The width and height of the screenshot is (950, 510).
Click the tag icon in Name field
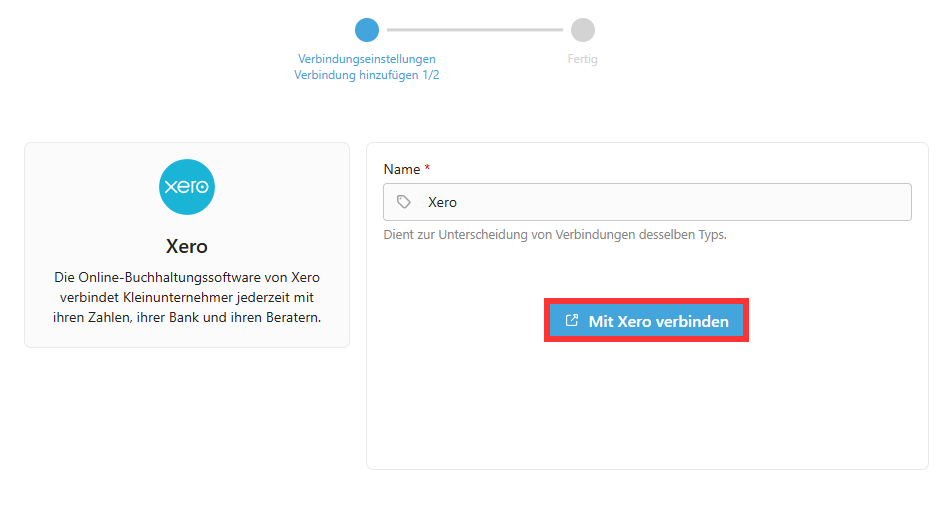(x=404, y=202)
